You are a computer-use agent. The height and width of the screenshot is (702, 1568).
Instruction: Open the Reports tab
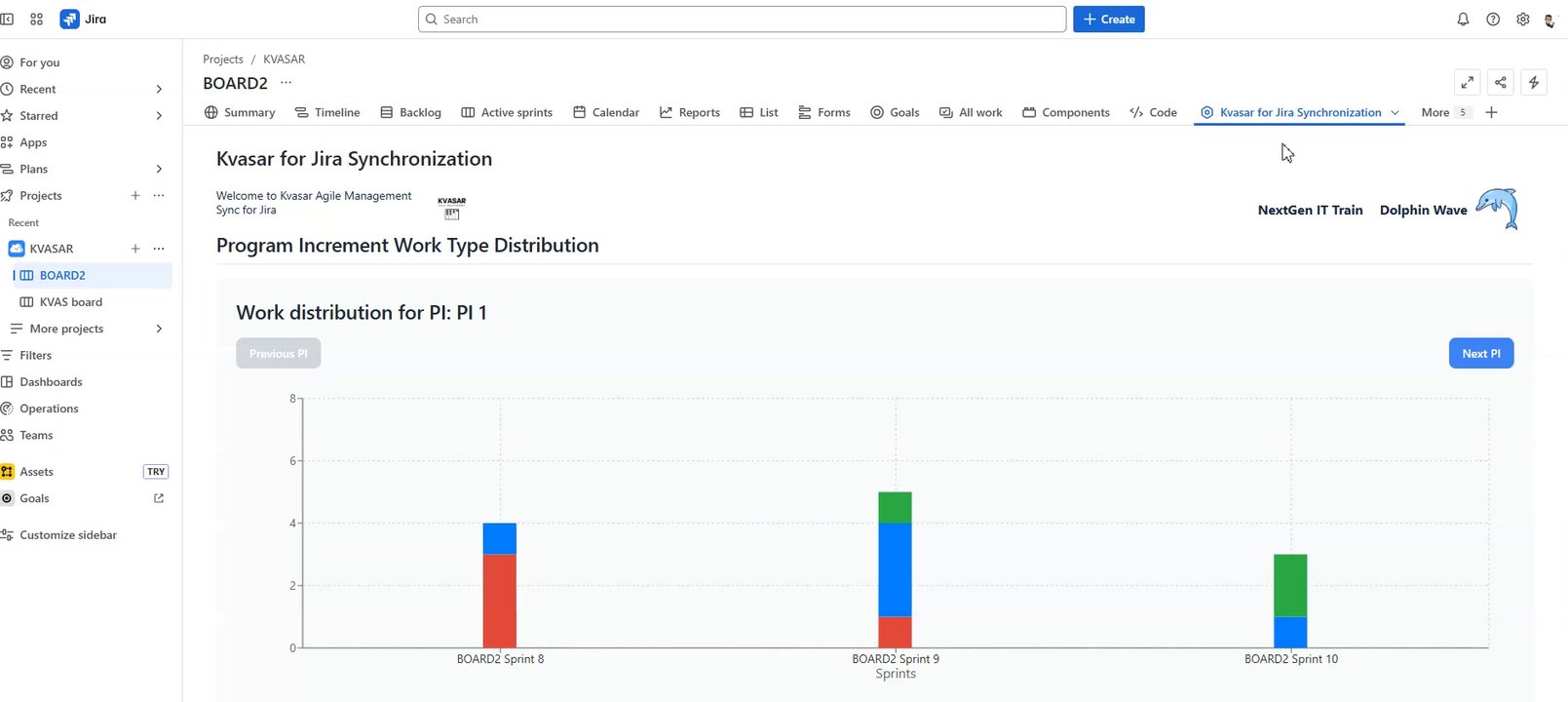tap(690, 112)
